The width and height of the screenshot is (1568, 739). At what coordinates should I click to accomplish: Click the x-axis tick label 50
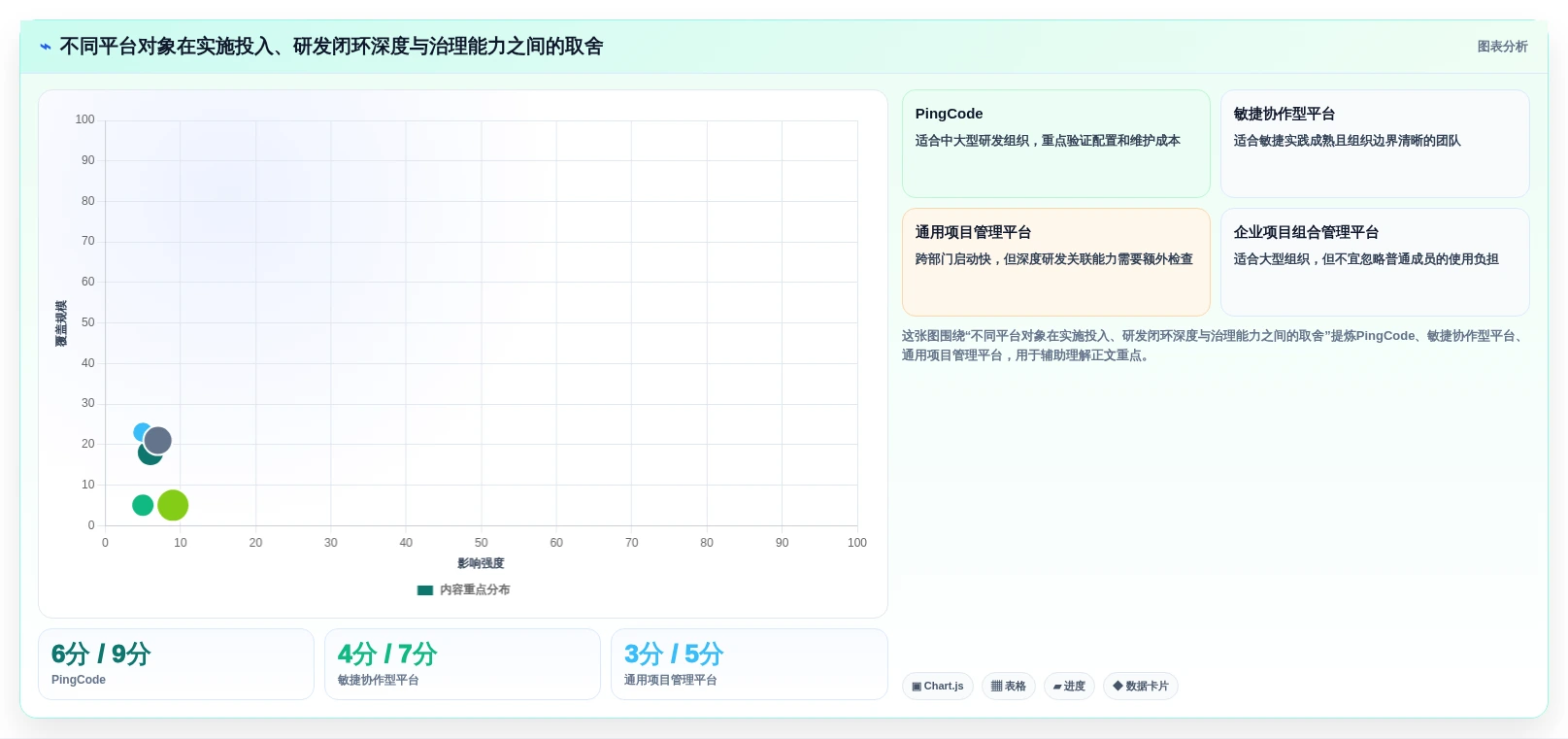(x=482, y=543)
